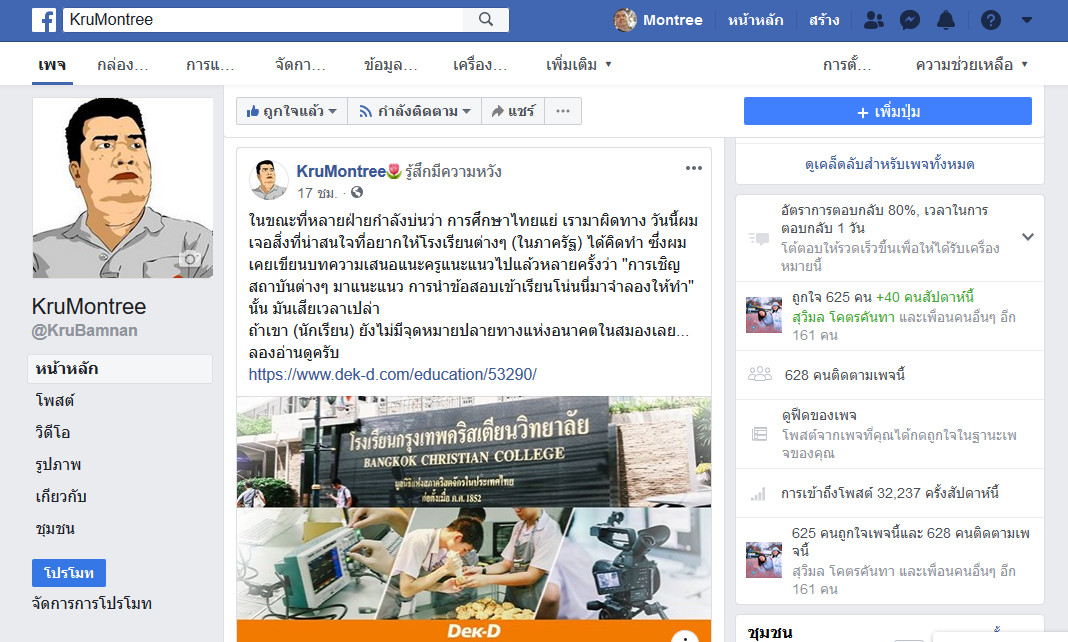Open the post options three-dot menu
Image resolution: width=1068 pixels, height=642 pixels.
693,168
